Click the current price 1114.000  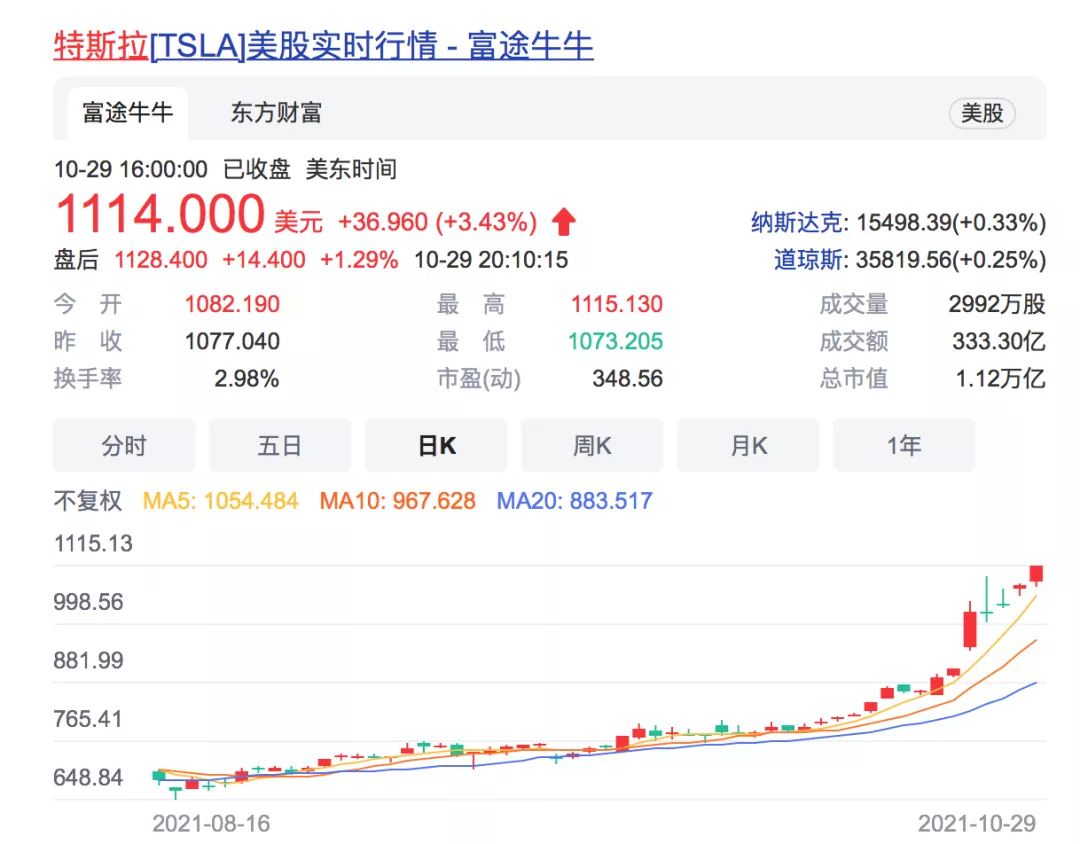click(160, 214)
